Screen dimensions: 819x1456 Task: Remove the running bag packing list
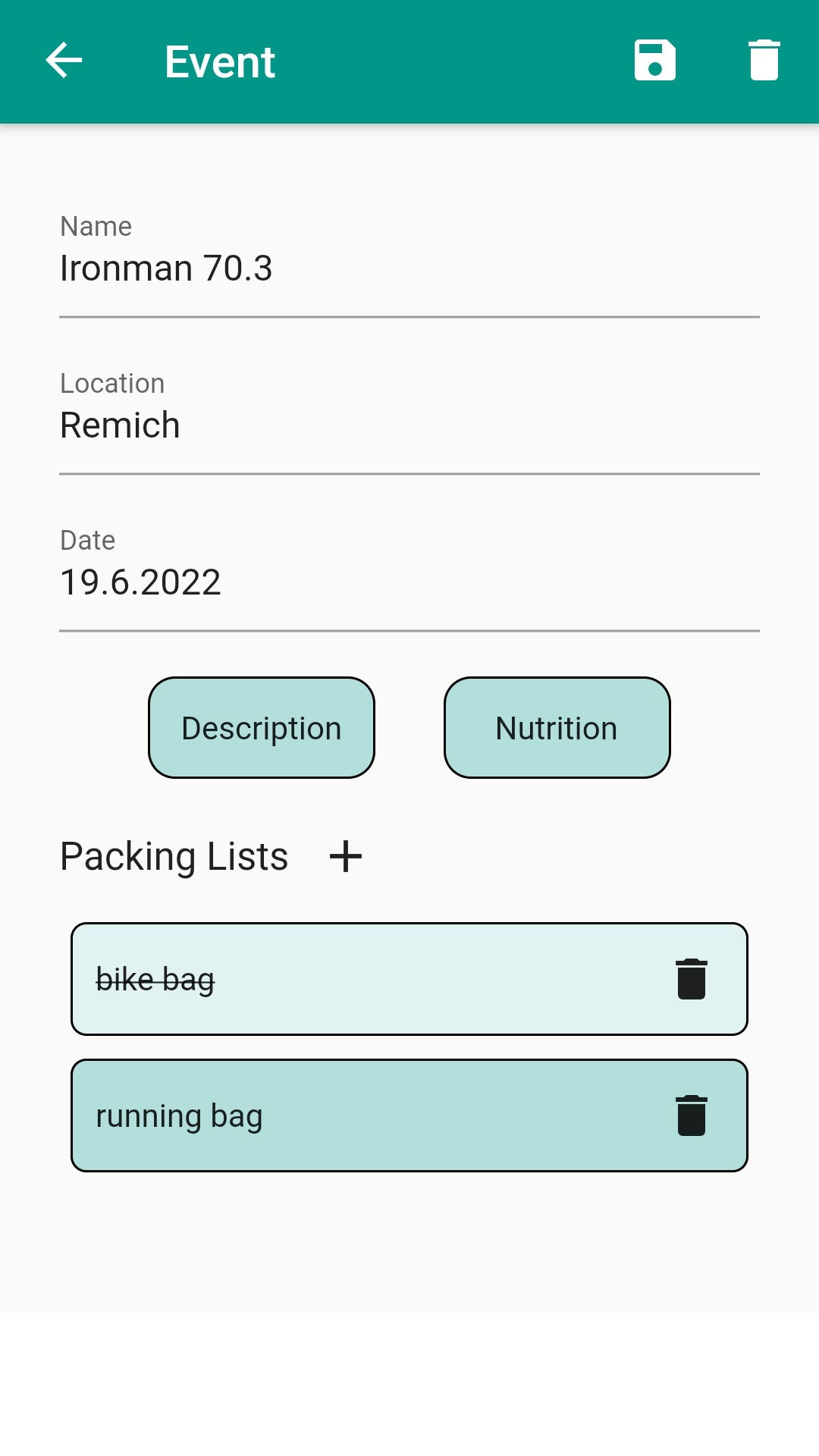pyautogui.click(x=691, y=1116)
